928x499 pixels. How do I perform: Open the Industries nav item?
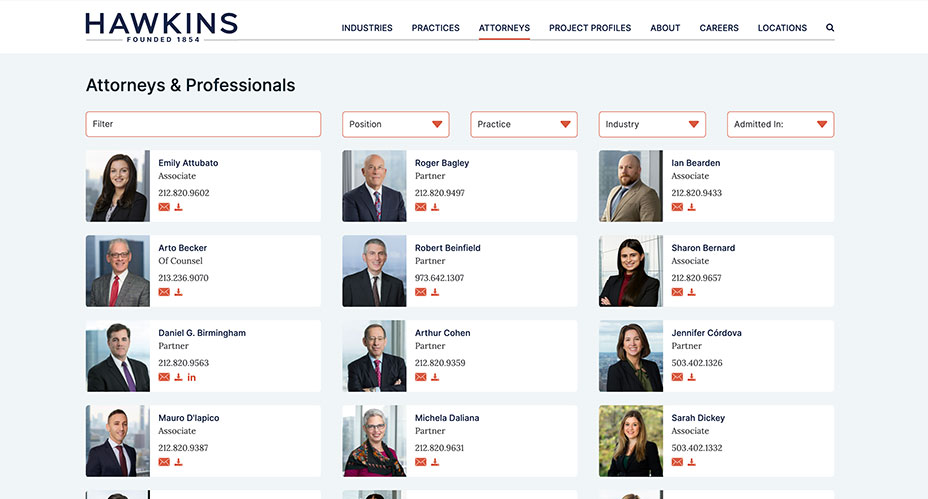click(x=367, y=28)
